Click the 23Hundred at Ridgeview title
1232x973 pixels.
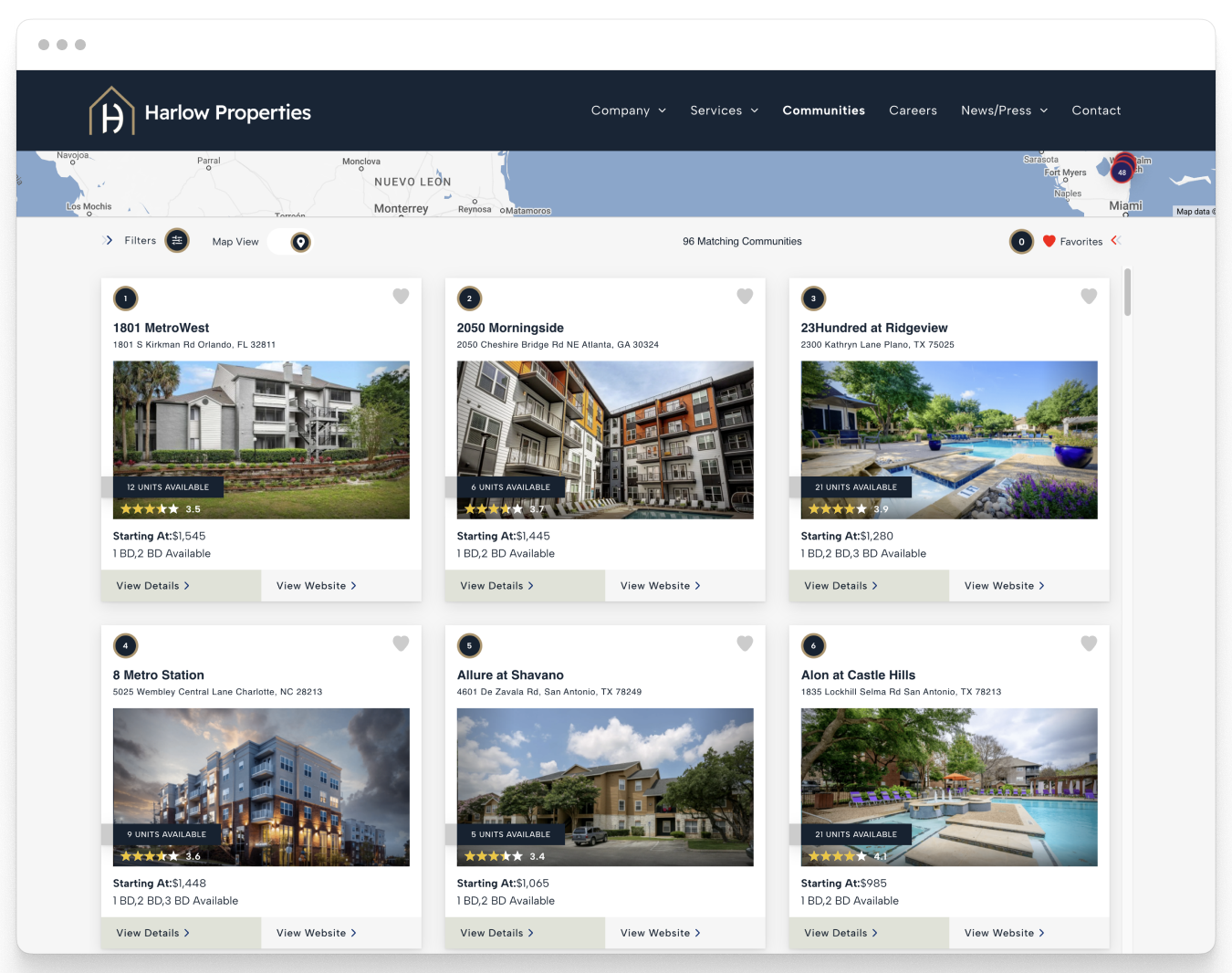pos(874,328)
